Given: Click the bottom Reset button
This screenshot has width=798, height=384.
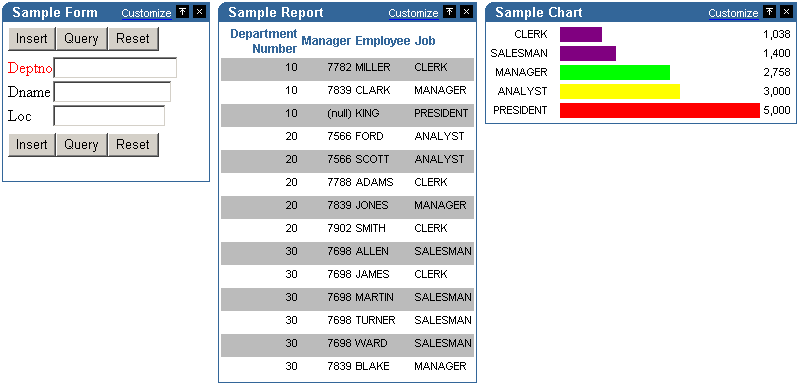Looking at the screenshot, I should (133, 144).
